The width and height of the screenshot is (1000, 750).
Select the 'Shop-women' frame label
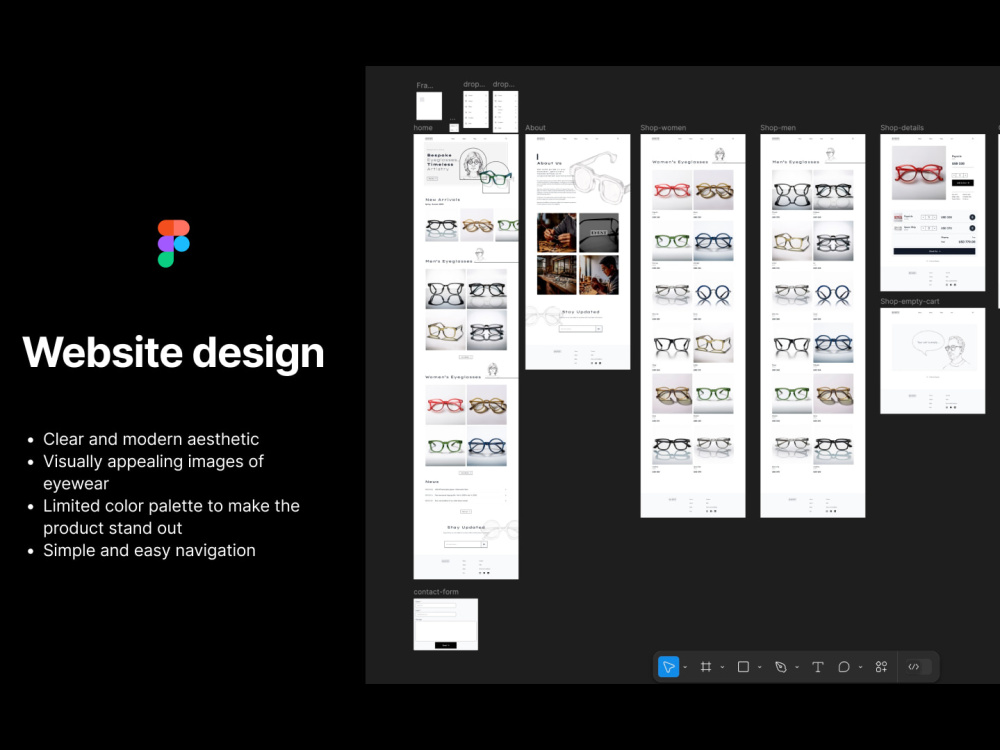663,128
